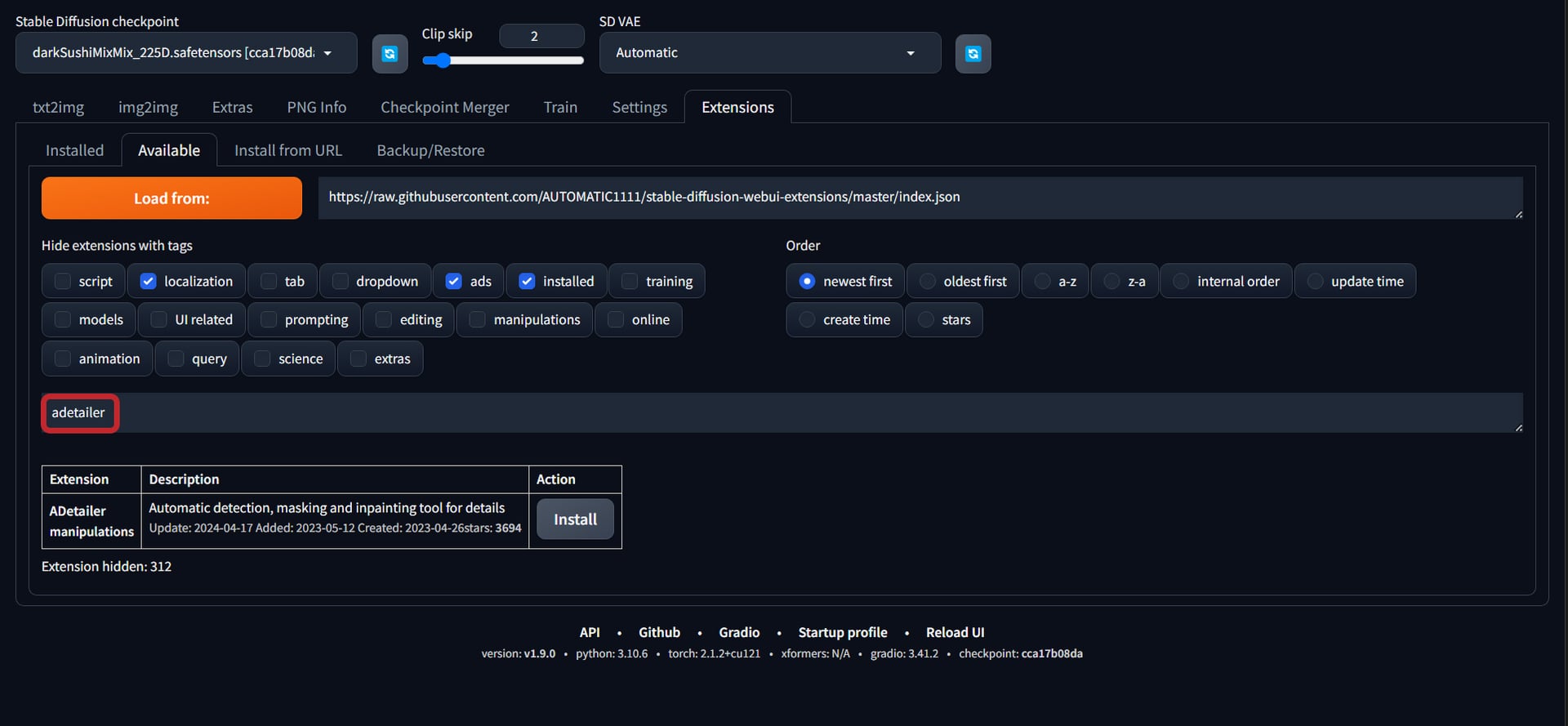Viewport: 1568px width, 726px height.
Task: Toggle the manipulations tag checkbox
Action: pyautogui.click(x=478, y=319)
